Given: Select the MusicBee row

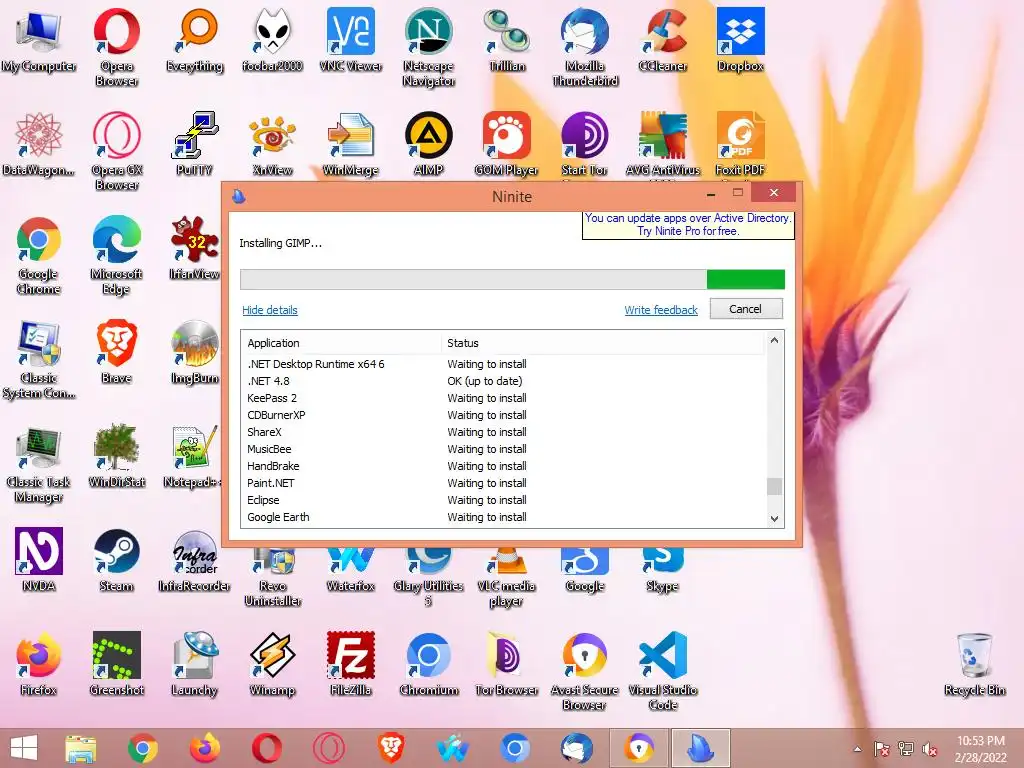Looking at the screenshot, I should coord(504,449).
